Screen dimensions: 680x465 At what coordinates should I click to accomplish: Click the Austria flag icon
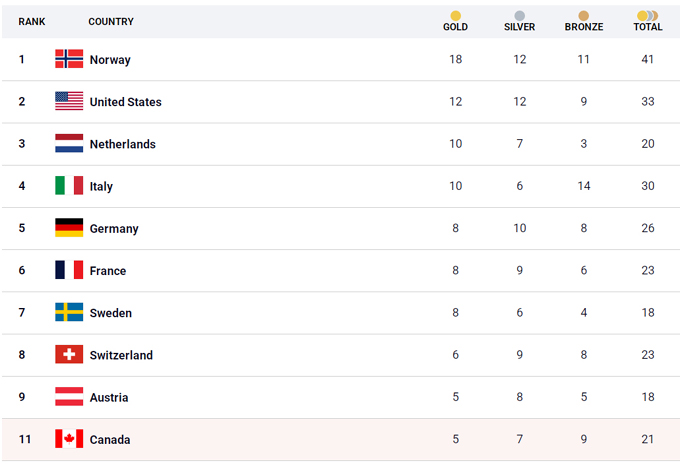[69, 397]
